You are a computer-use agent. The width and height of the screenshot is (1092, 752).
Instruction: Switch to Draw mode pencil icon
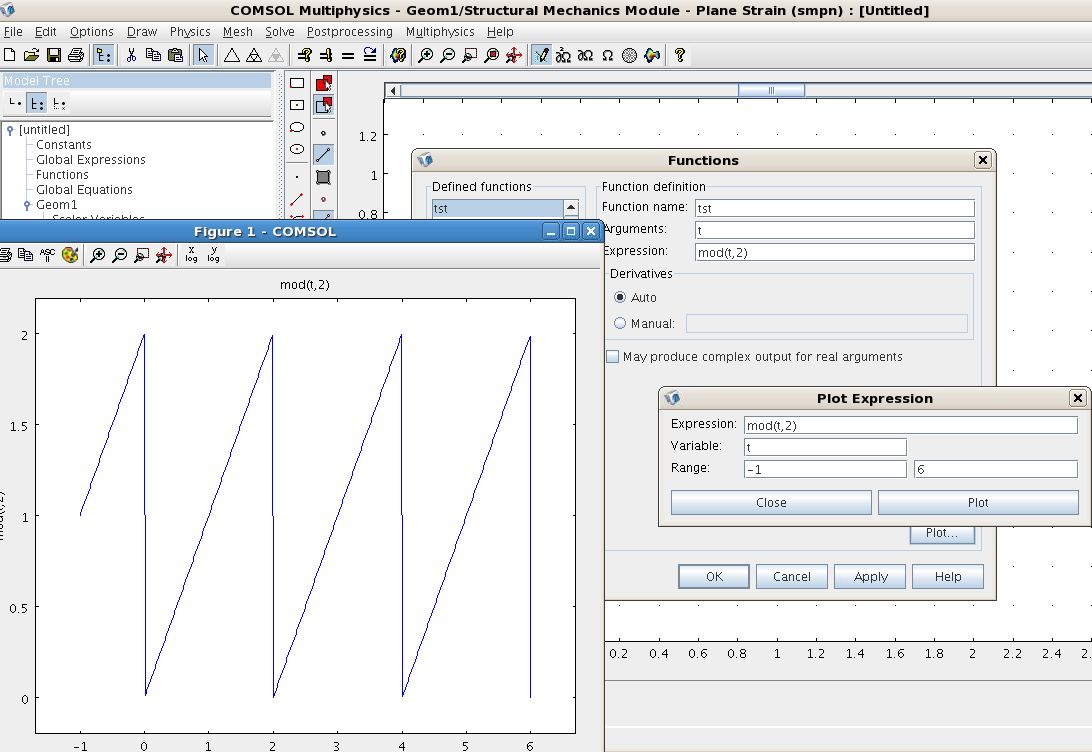pos(541,55)
